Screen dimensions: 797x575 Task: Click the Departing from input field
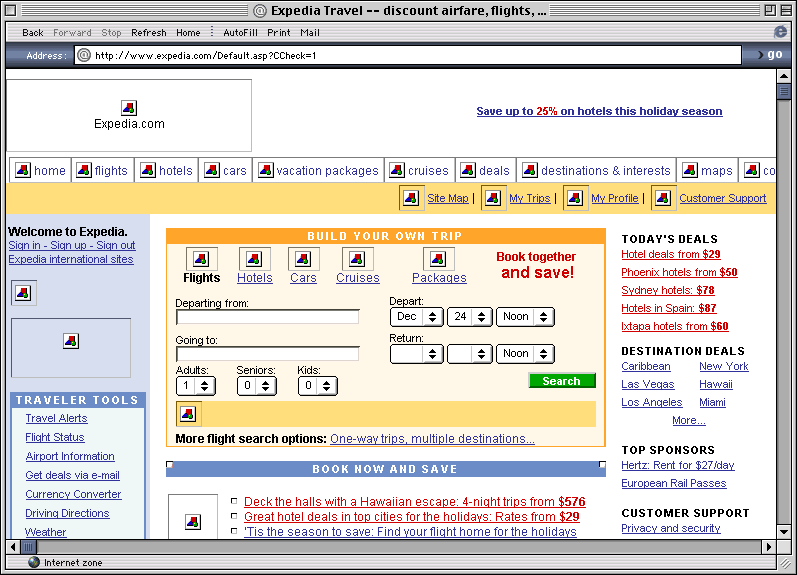pos(267,317)
